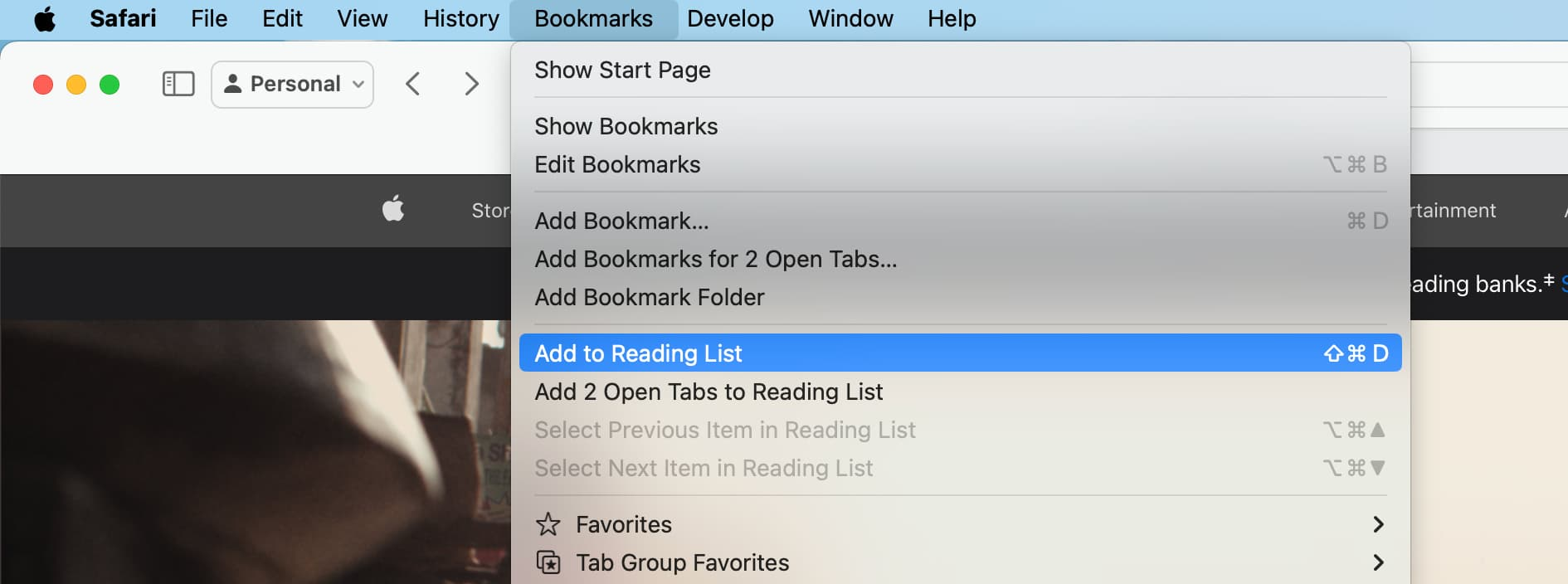Choose Add Bookmark Folder

coord(961,297)
